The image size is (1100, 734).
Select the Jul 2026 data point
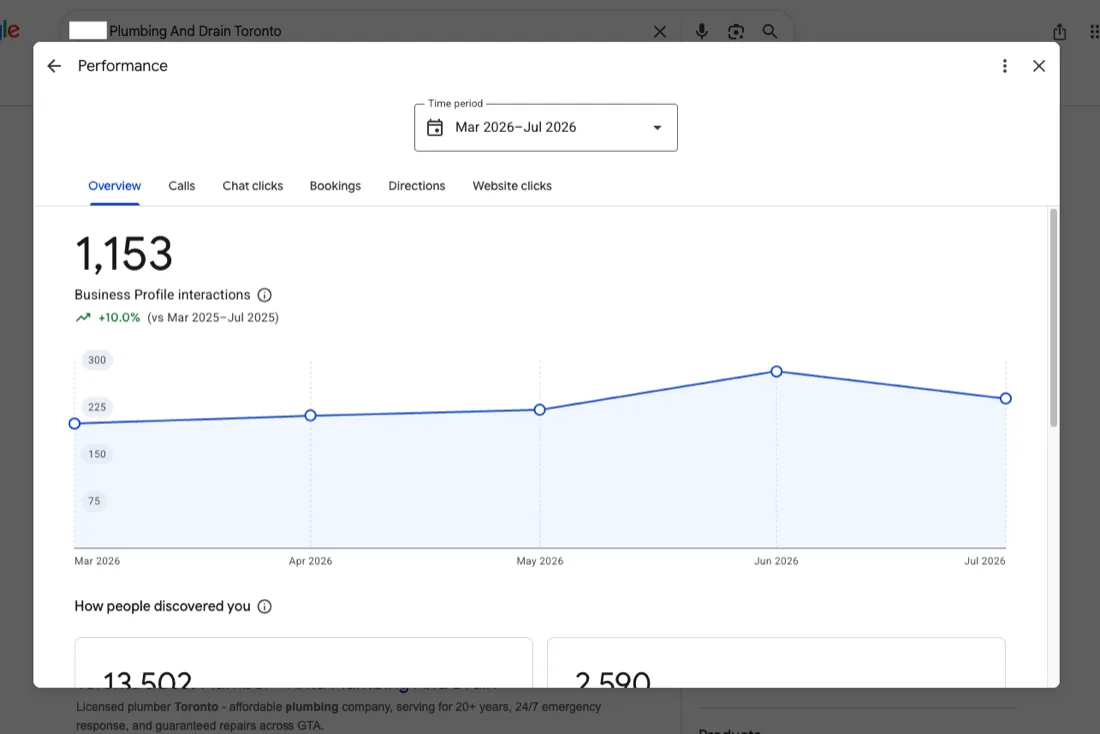click(x=1006, y=399)
